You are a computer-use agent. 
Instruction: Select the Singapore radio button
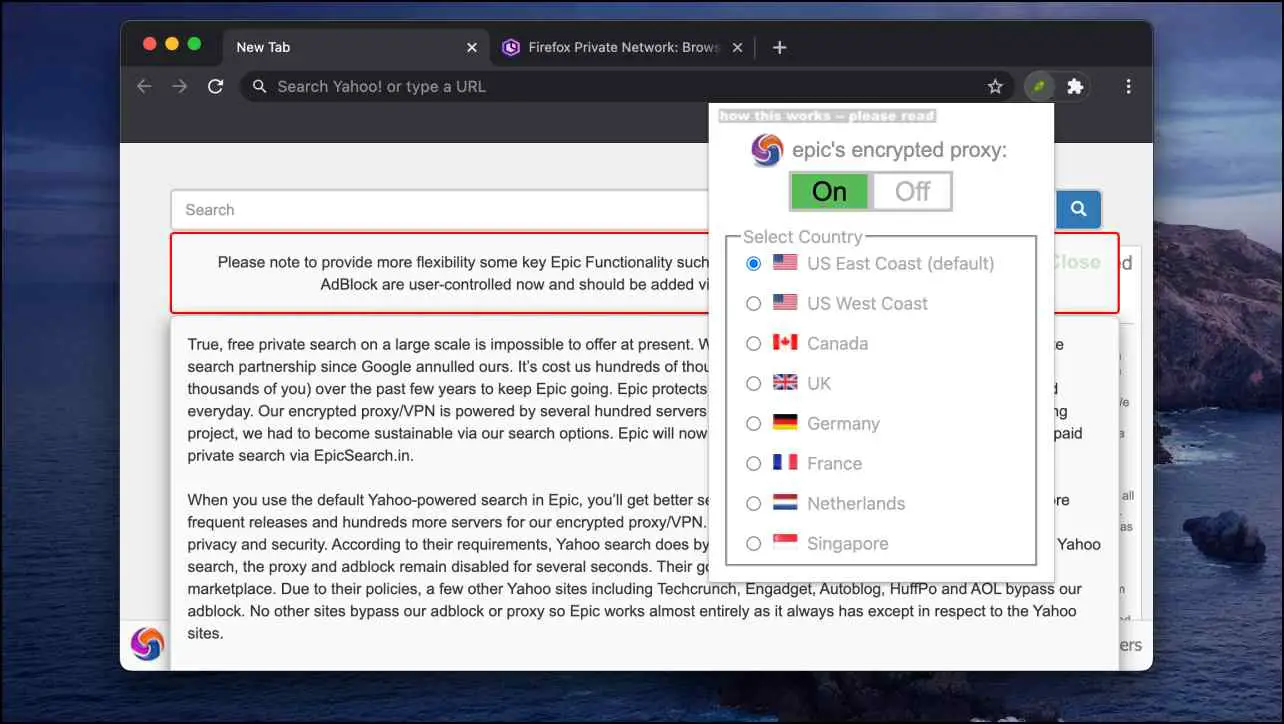[x=754, y=544]
